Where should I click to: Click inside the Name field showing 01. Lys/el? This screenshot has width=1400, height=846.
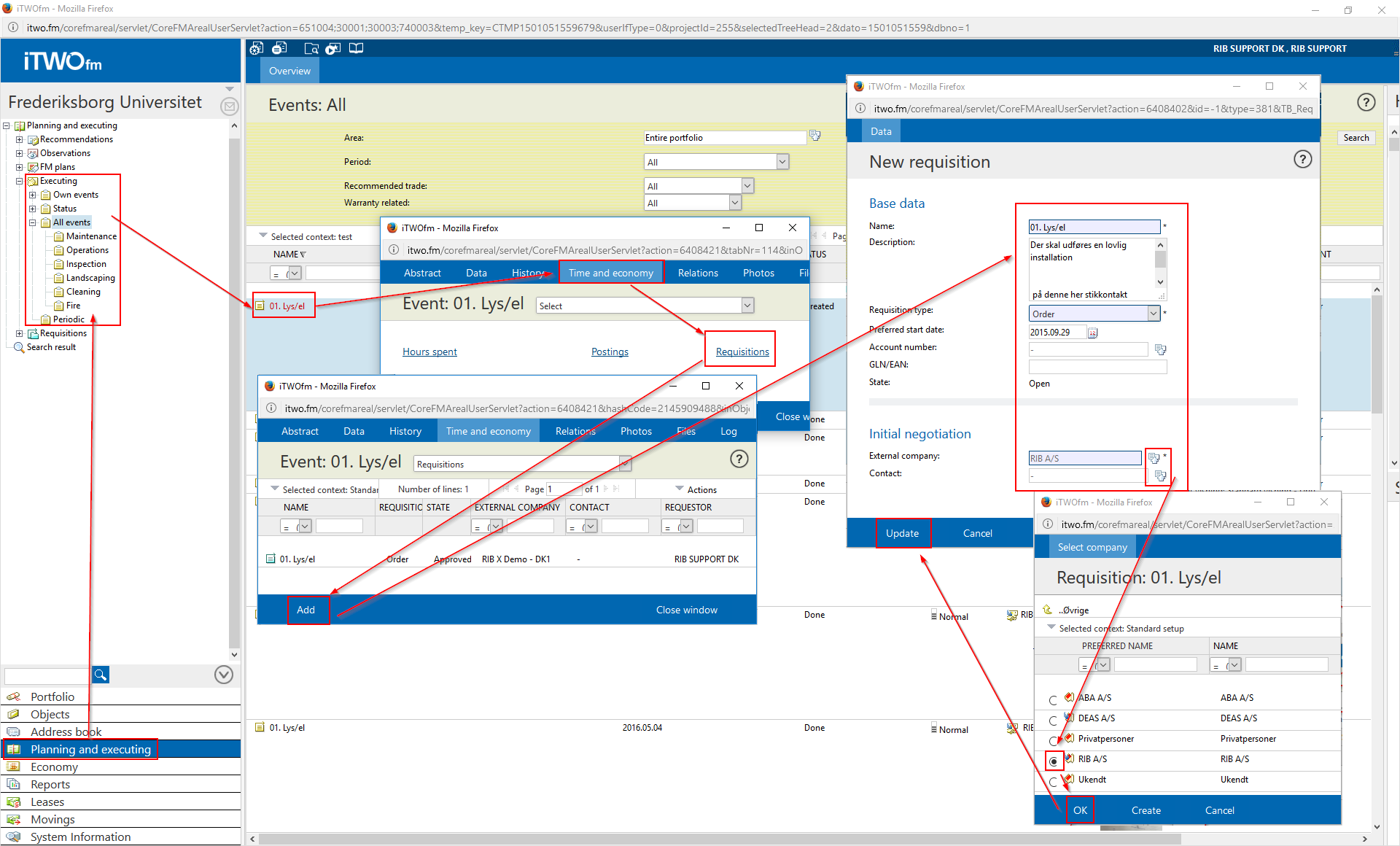1092,226
